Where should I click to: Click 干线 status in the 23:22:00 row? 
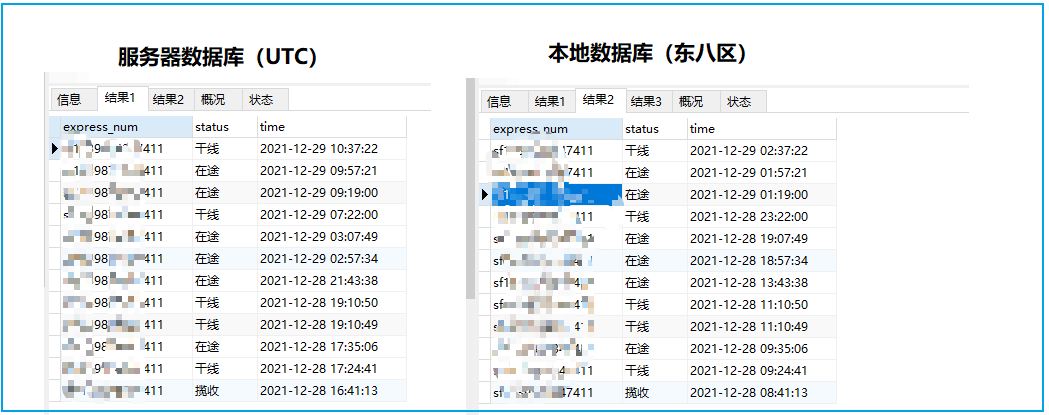(x=655, y=217)
